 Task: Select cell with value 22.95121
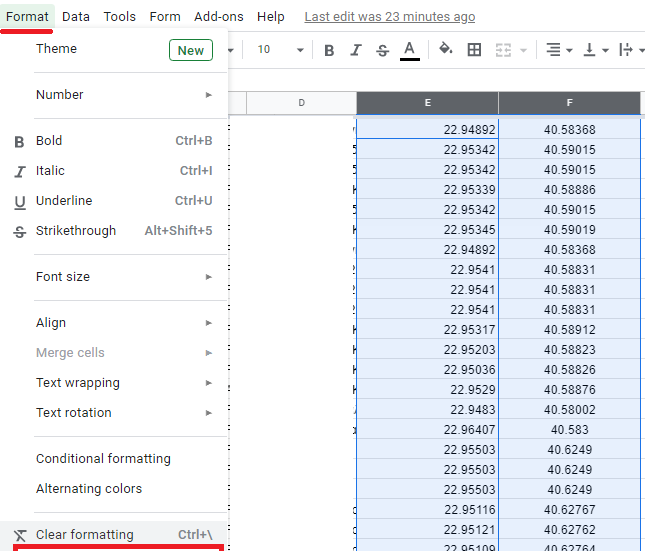(x=427, y=530)
